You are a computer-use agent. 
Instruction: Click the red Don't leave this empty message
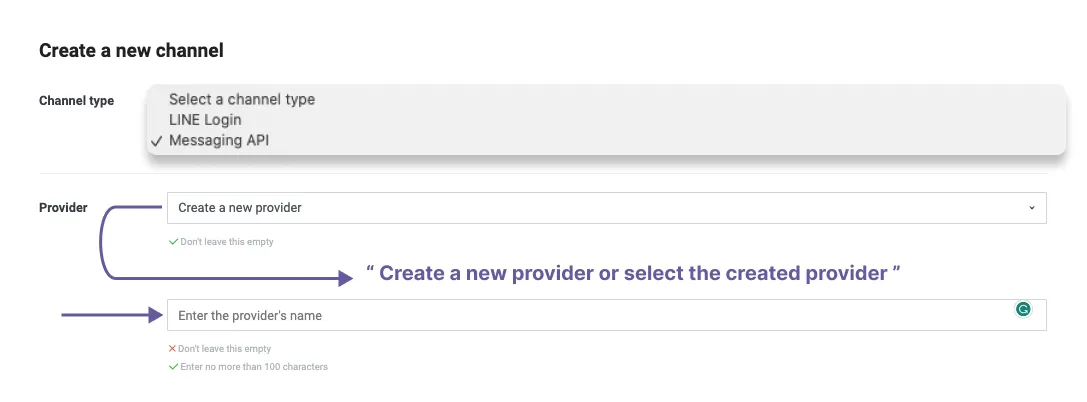(x=225, y=349)
